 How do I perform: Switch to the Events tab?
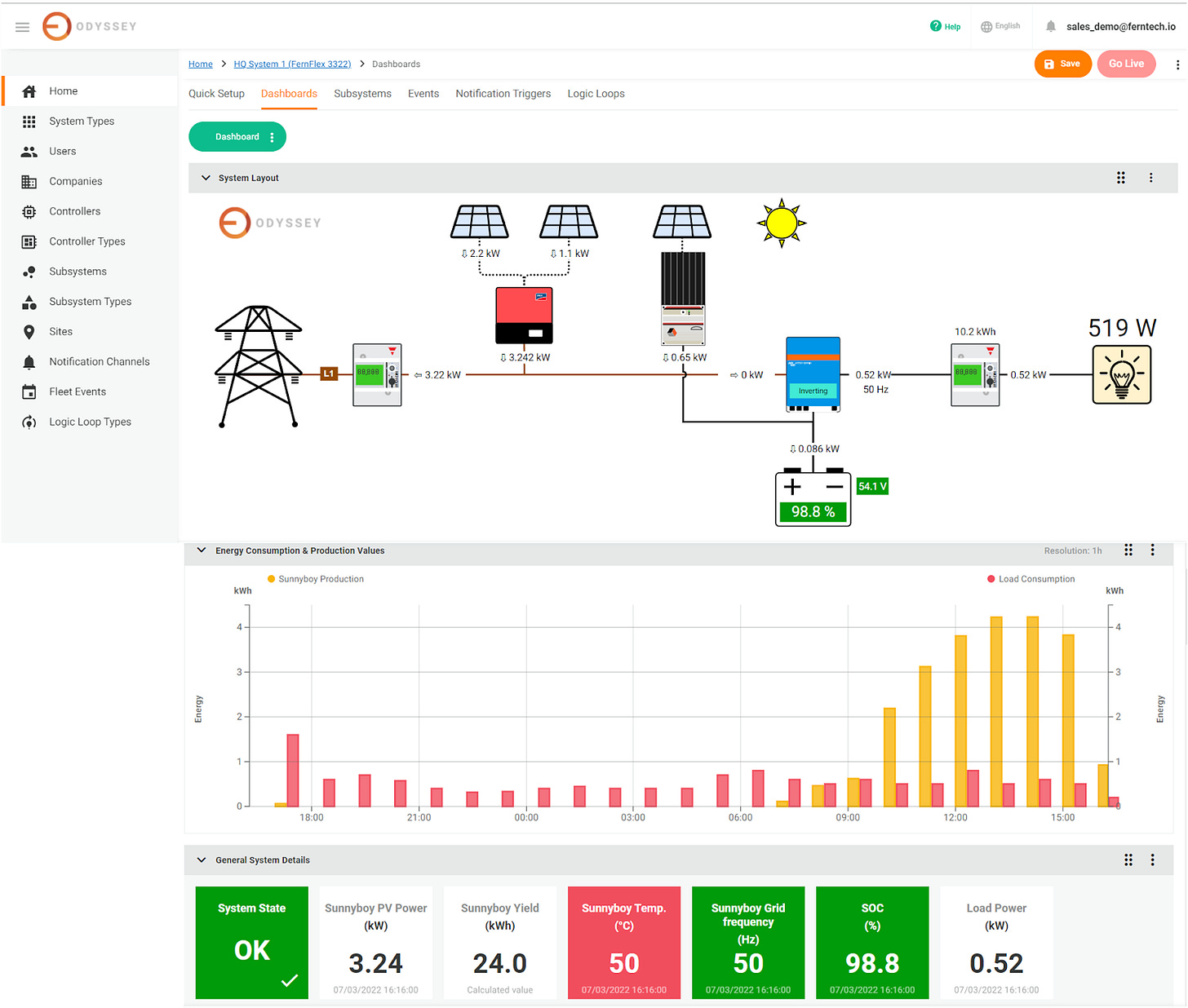pyautogui.click(x=423, y=94)
